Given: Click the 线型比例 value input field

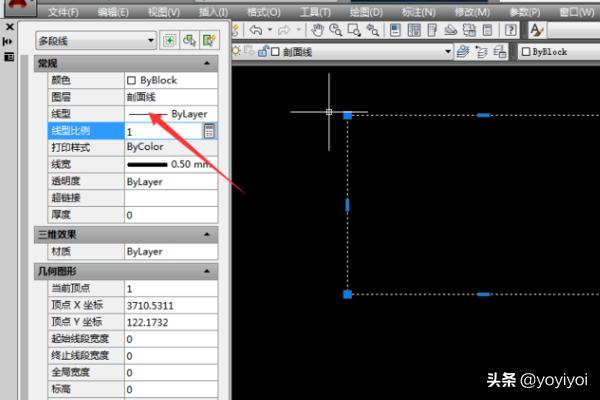Looking at the screenshot, I should [x=163, y=131].
